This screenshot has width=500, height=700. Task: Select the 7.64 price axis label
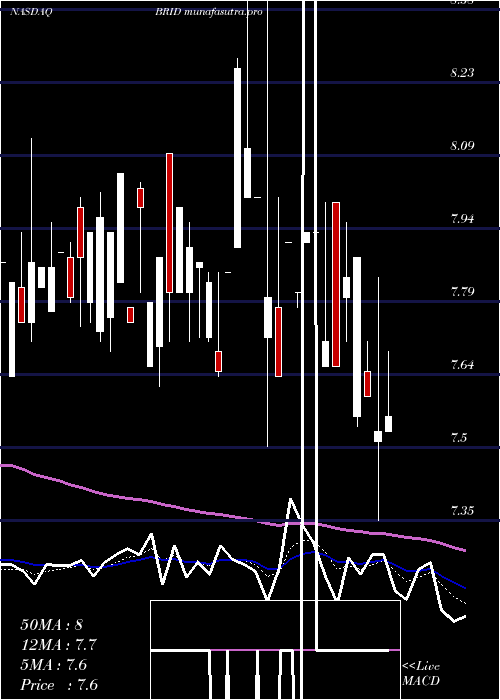(462, 365)
